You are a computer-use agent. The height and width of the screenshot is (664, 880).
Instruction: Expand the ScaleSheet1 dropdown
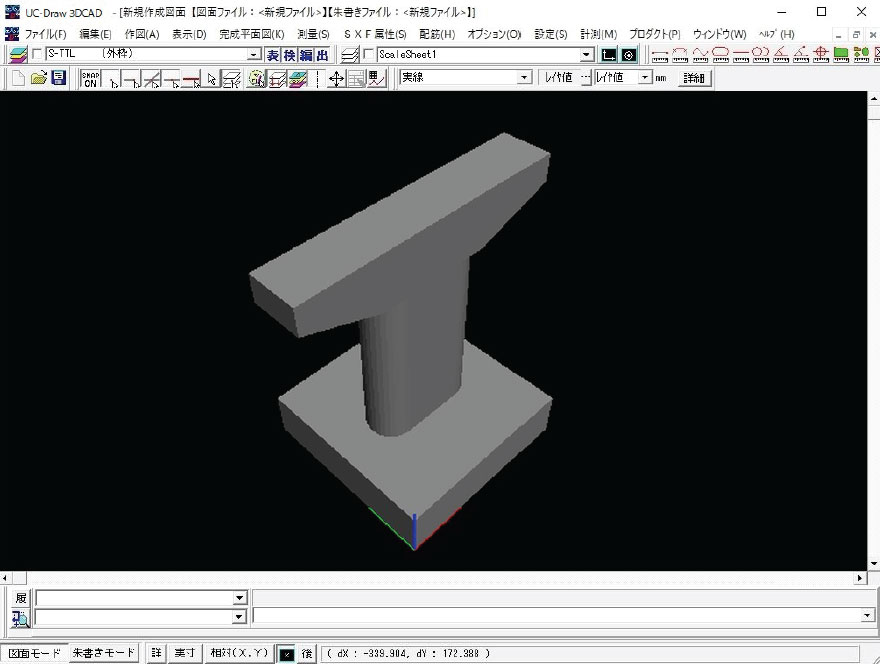[x=586, y=54]
